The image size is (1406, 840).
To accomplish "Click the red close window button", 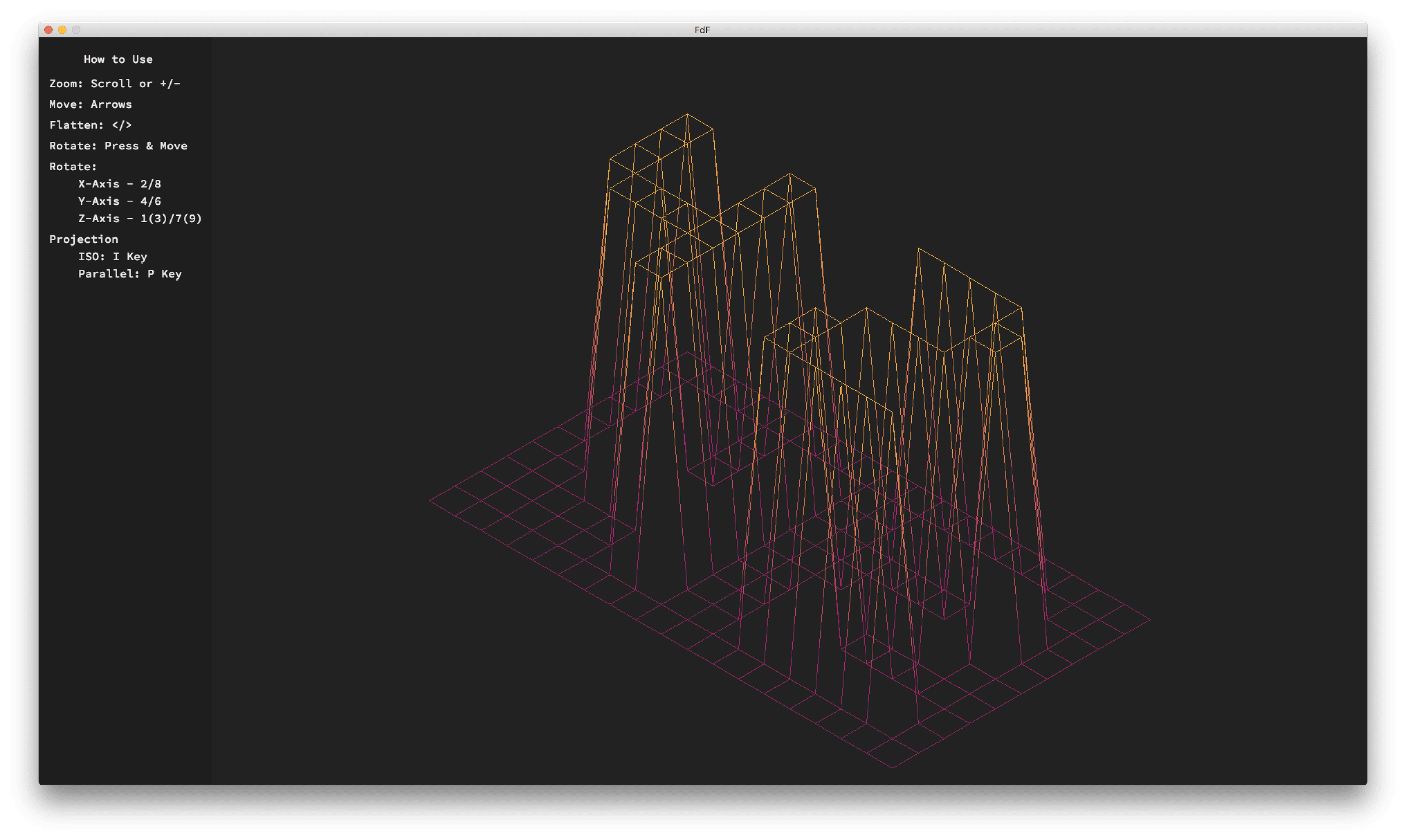I will (x=49, y=29).
